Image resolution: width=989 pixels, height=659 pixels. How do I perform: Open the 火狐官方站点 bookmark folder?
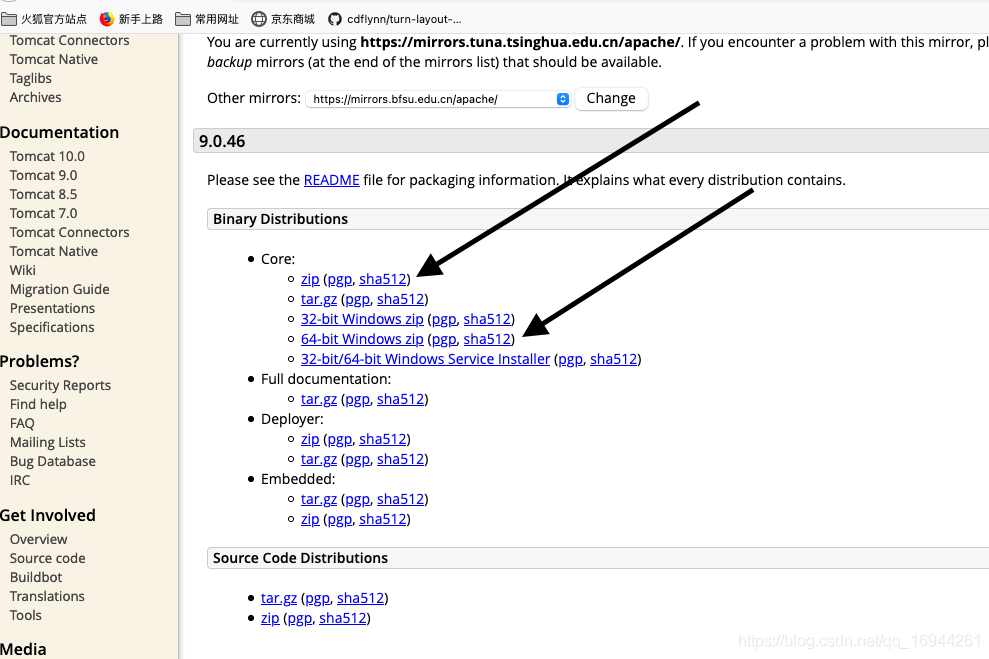[45, 19]
